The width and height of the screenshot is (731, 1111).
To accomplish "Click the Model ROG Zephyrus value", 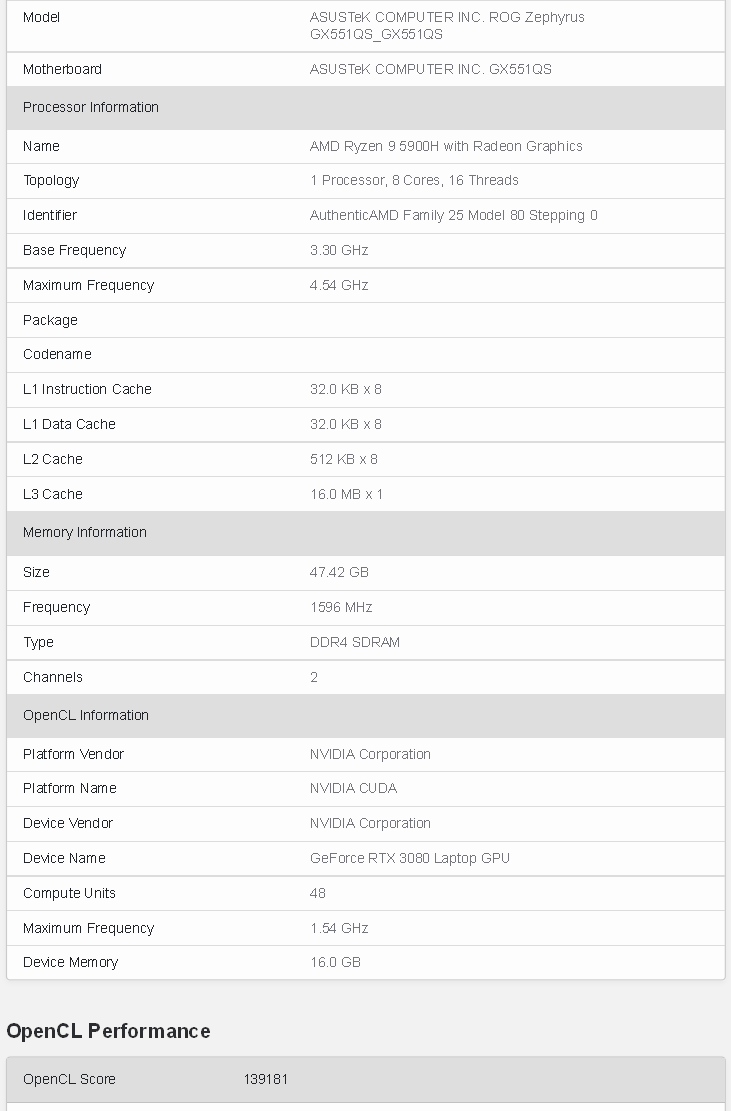I will point(447,26).
